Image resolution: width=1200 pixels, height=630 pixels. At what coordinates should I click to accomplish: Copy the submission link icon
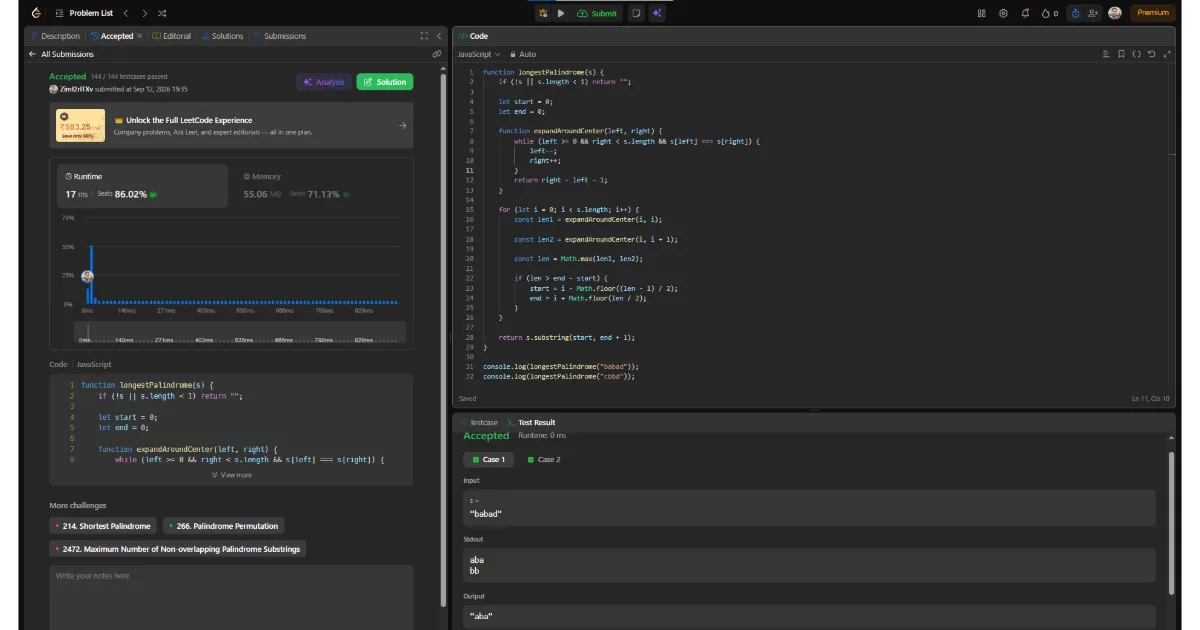pyautogui.click(x=436, y=54)
